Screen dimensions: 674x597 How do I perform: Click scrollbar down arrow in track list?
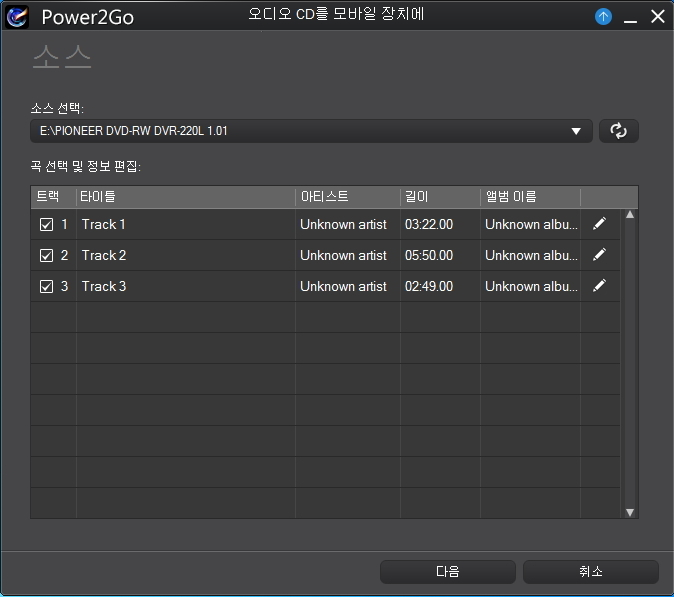click(x=630, y=512)
